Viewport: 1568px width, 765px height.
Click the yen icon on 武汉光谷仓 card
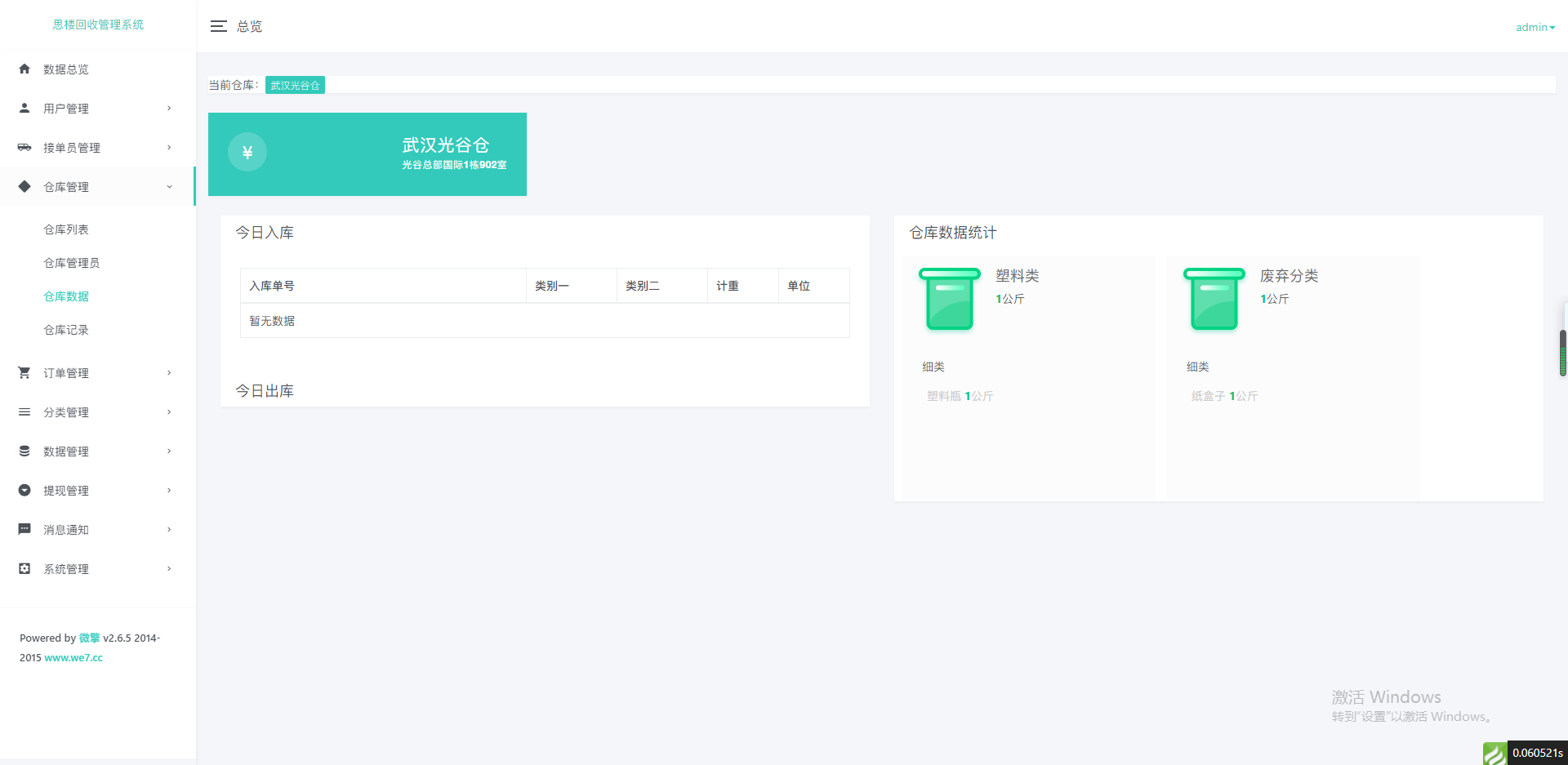pos(247,152)
